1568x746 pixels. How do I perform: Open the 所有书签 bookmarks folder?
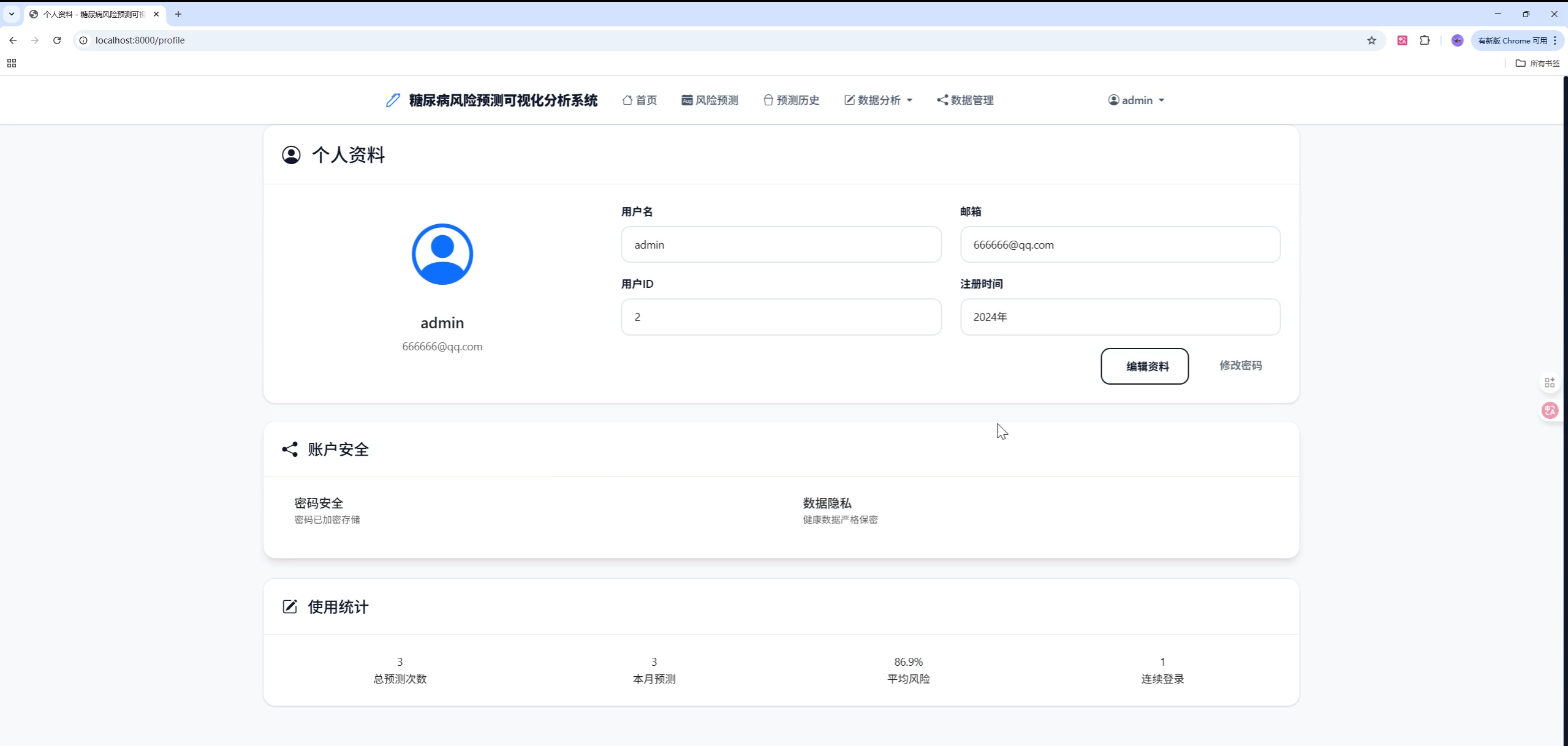[x=1537, y=63]
